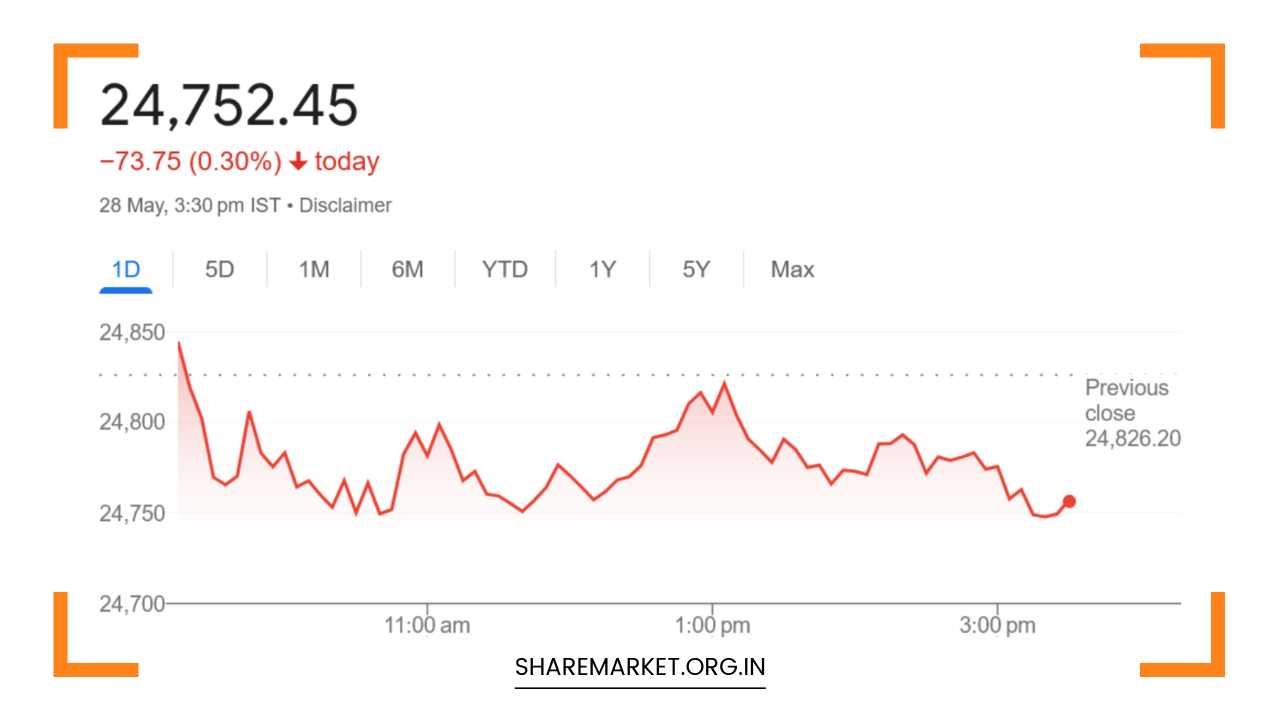The width and height of the screenshot is (1280, 720).
Task: Open the Max chart history view
Action: coord(791,269)
